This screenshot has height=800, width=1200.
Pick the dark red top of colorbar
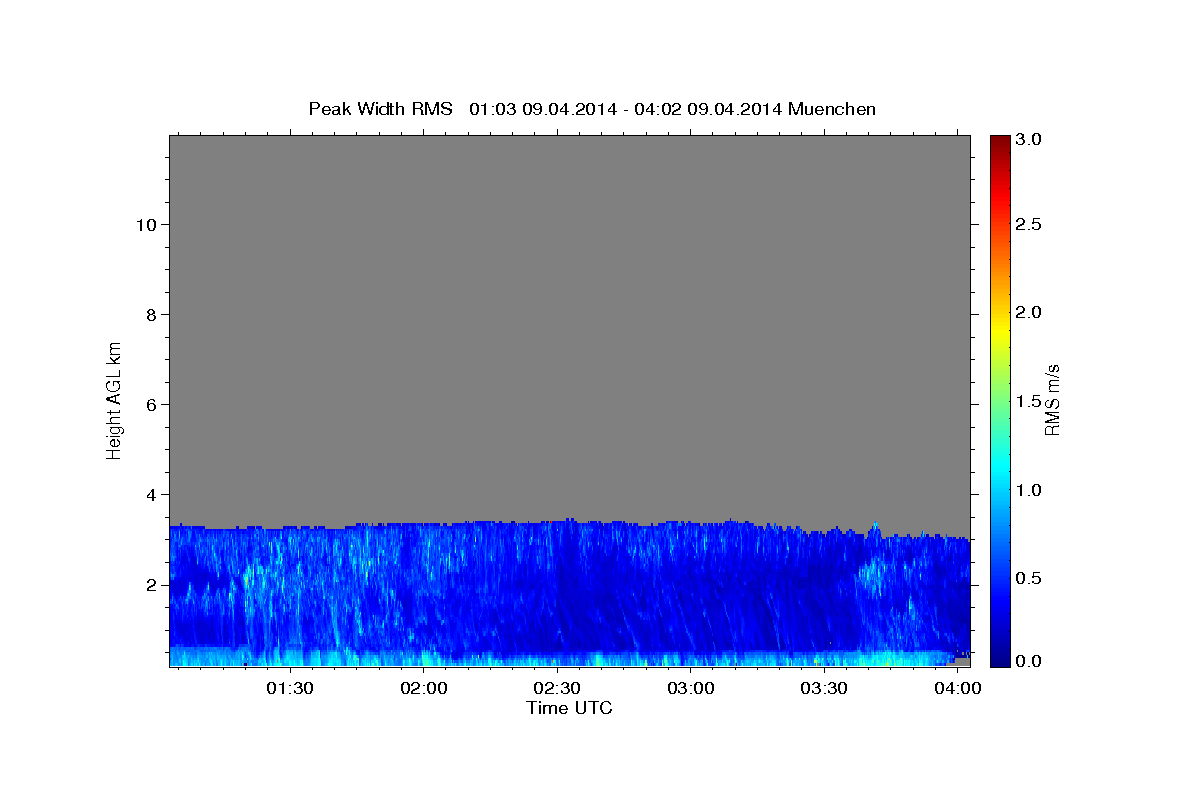[999, 142]
